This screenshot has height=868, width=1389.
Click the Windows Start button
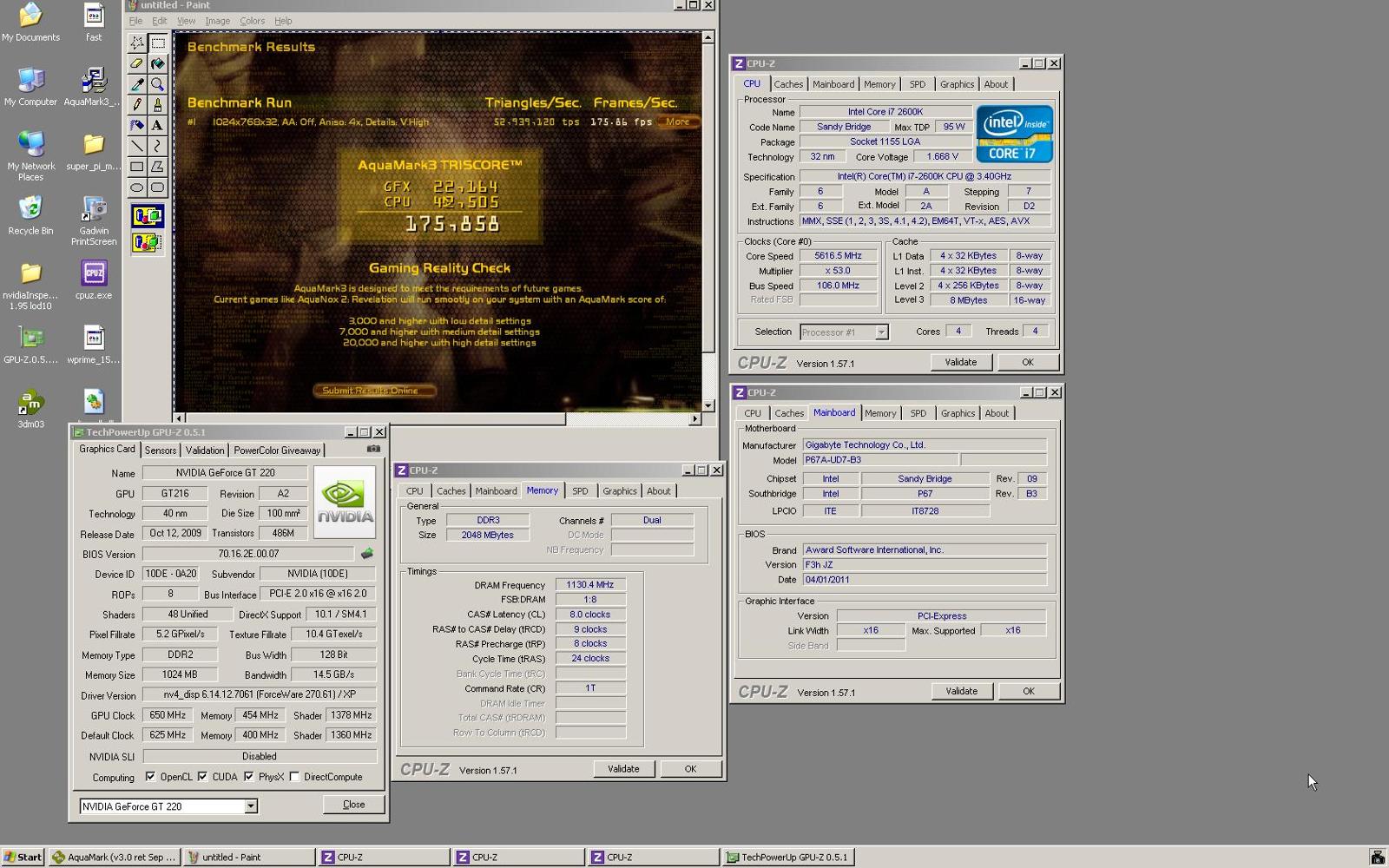[x=23, y=857]
